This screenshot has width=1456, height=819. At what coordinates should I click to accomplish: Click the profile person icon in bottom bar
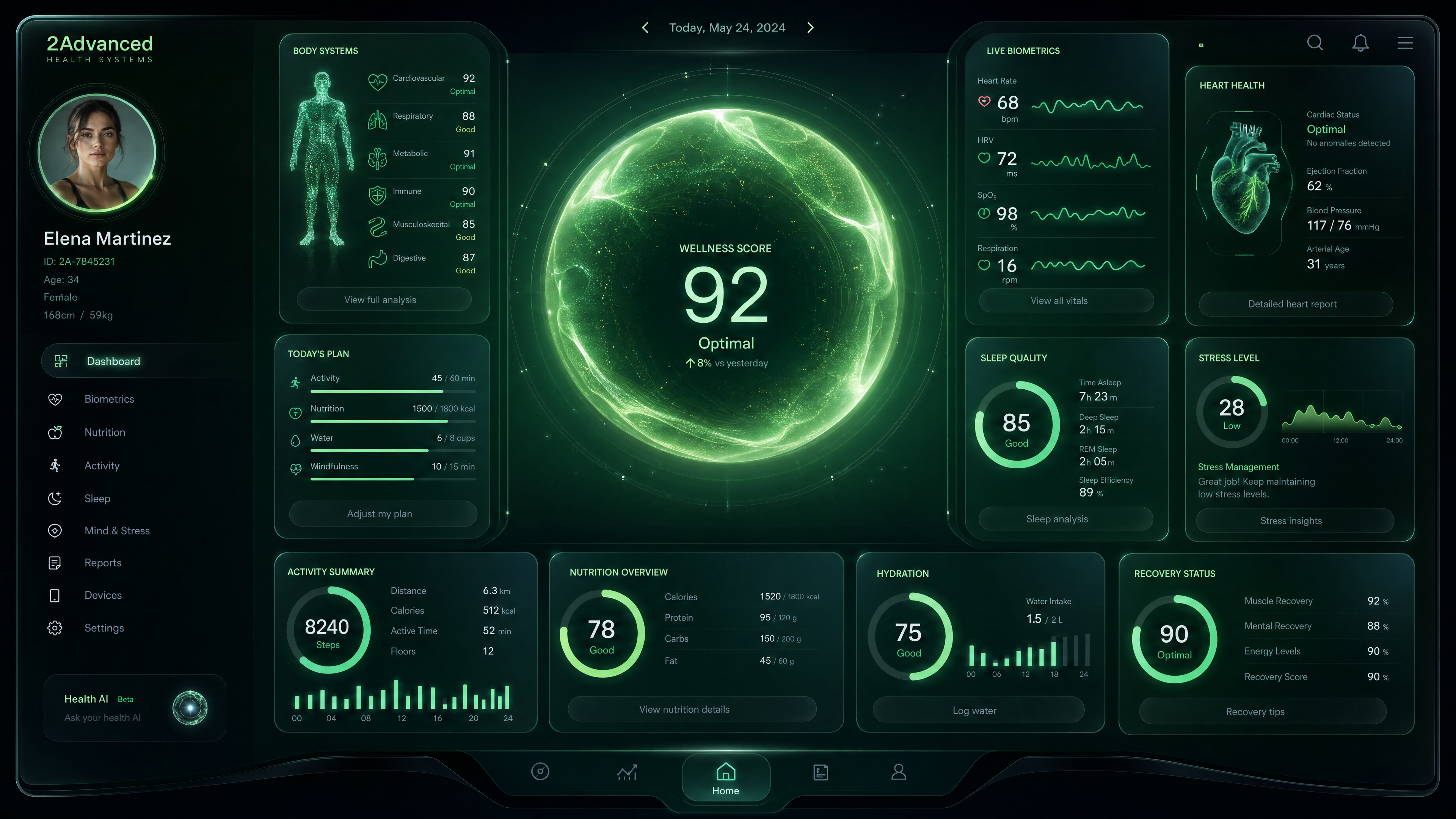[x=899, y=772]
